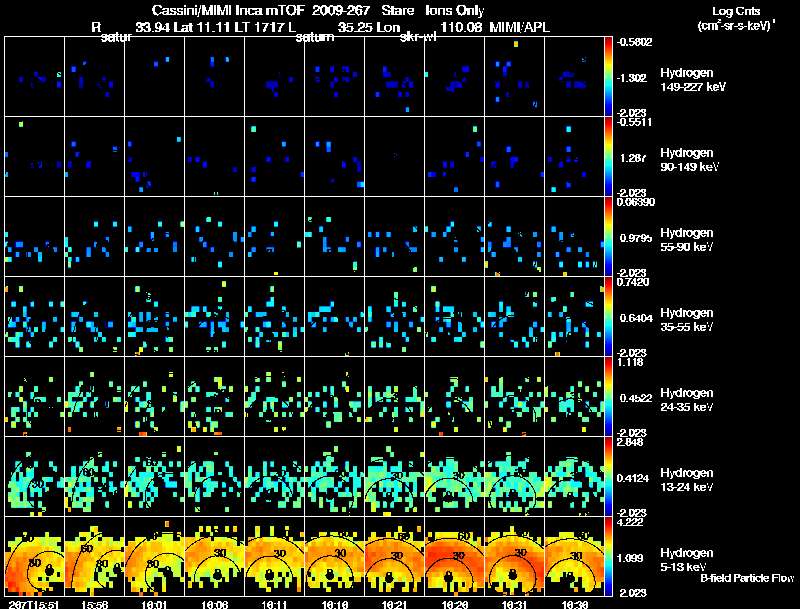This screenshot has height=609, width=800.
Task: Click the '267T15:51' time label
Action: (34, 605)
